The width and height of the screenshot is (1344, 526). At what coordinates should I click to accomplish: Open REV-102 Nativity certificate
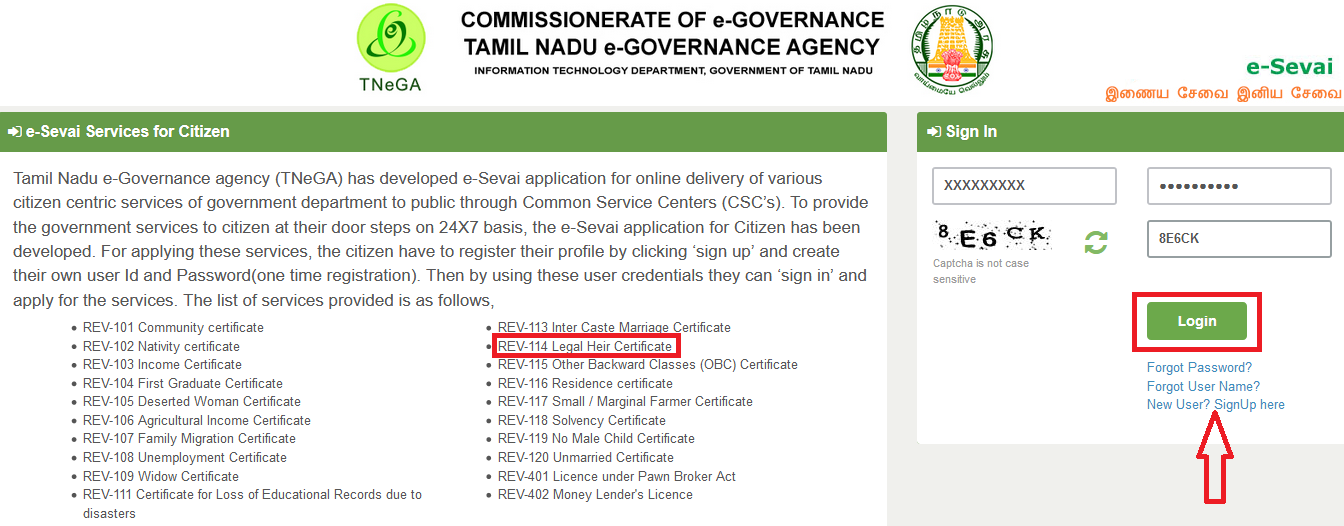(161, 346)
